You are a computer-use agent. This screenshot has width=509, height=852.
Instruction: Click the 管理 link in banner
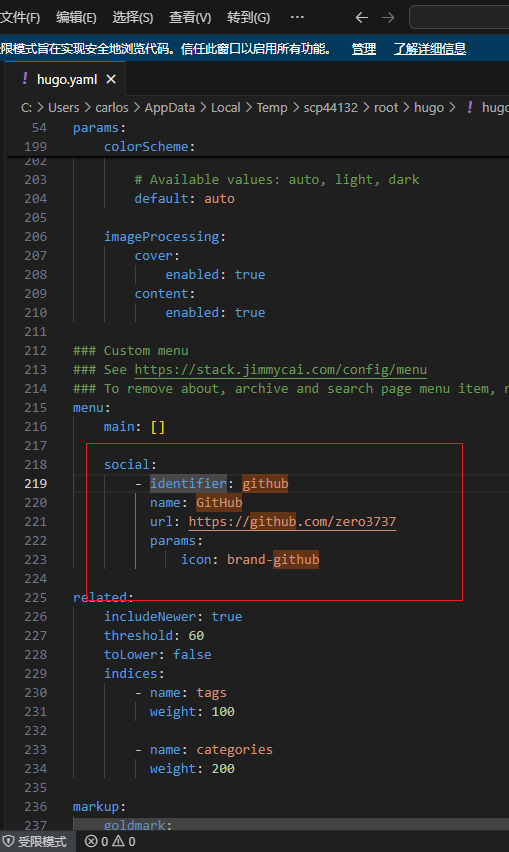(x=363, y=49)
